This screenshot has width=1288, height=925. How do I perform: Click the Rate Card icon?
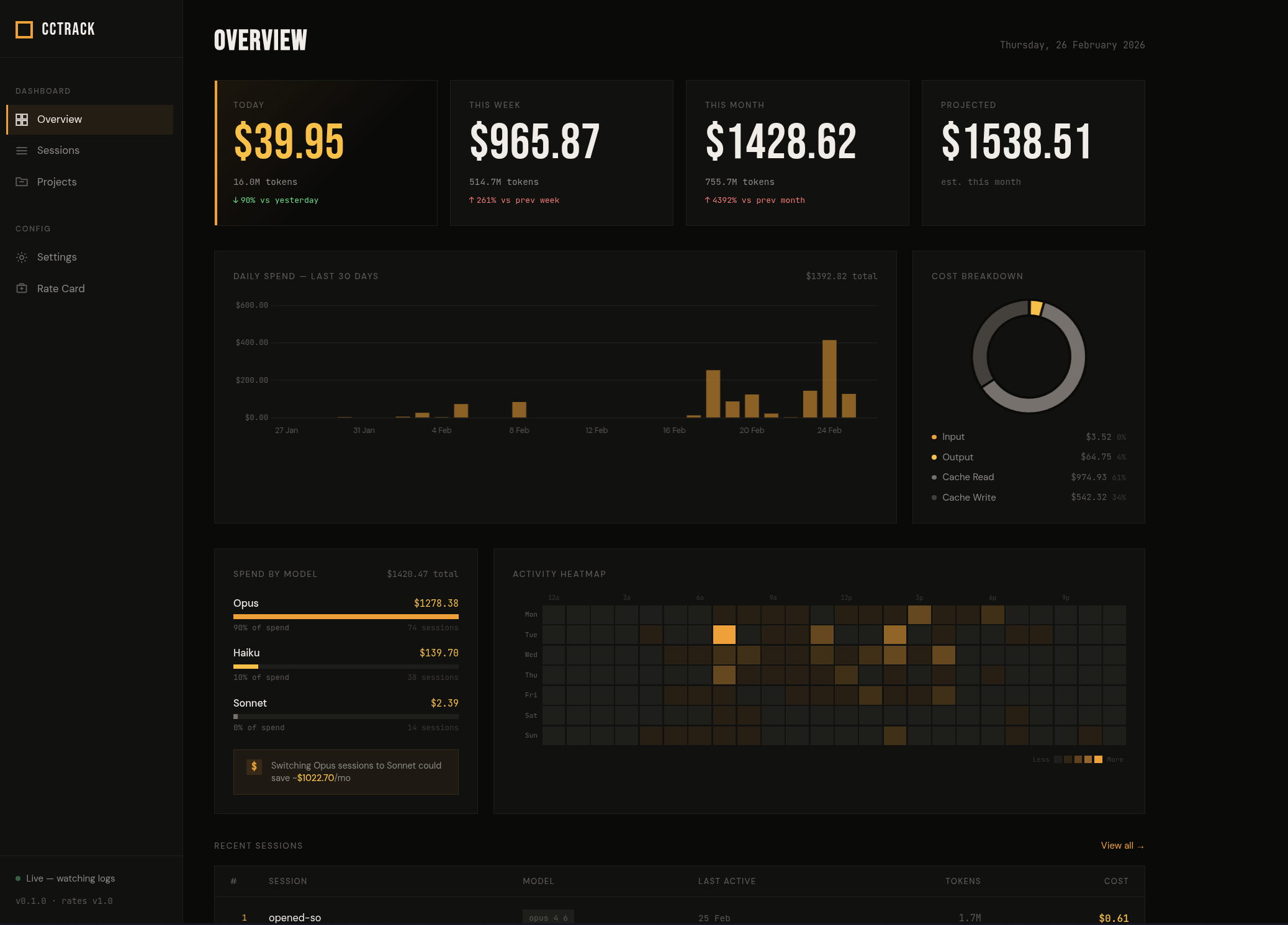pos(22,288)
